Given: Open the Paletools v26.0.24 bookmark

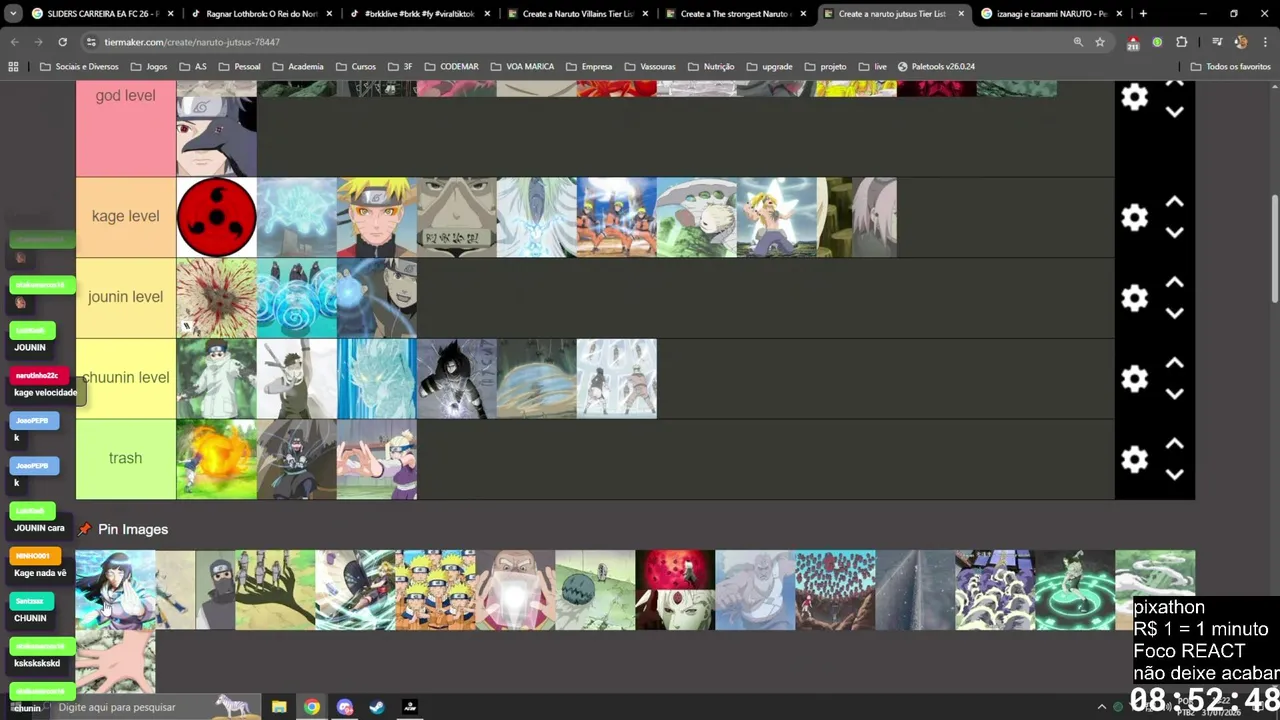Looking at the screenshot, I should [x=936, y=66].
